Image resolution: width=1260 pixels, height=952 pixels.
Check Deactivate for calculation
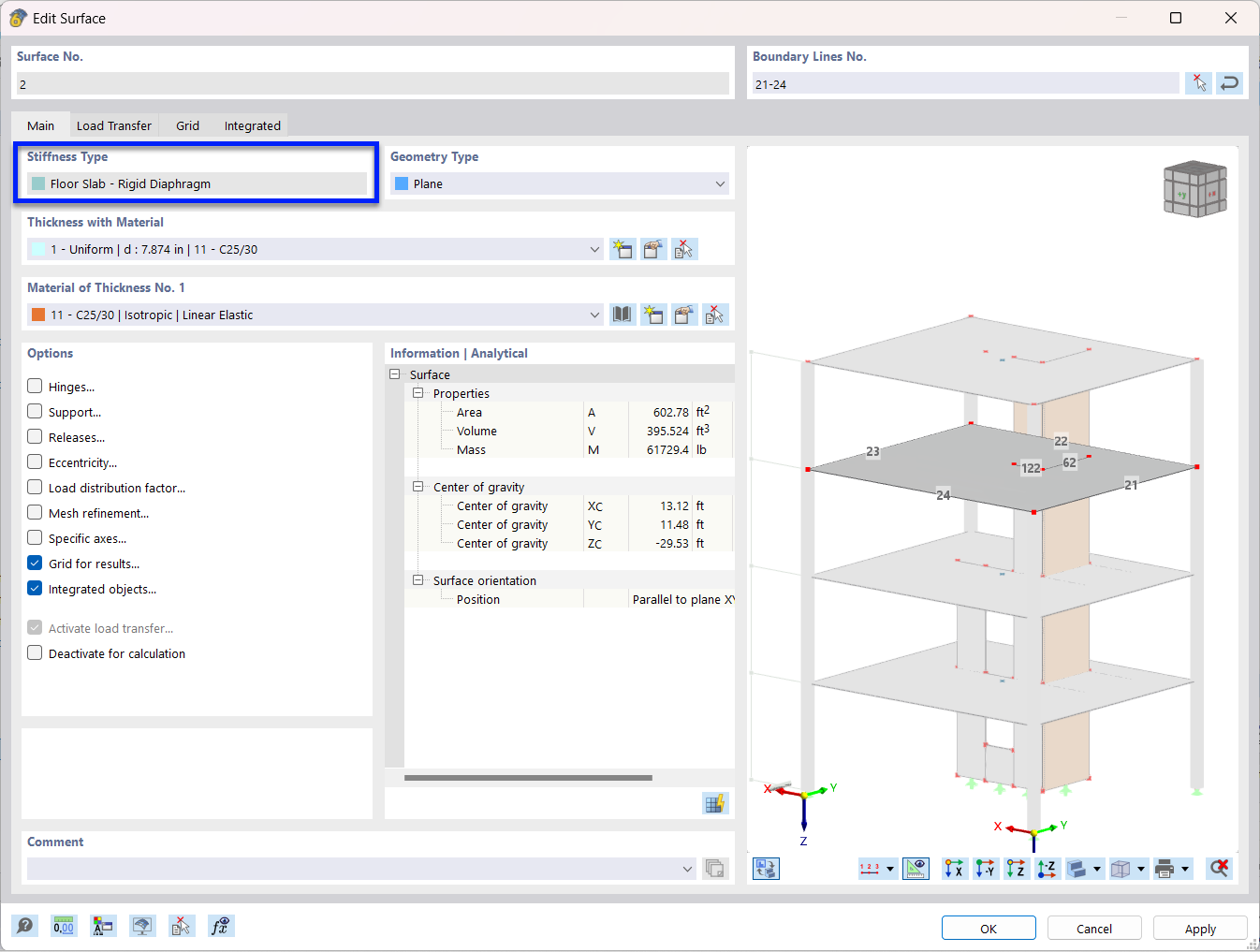click(x=35, y=652)
